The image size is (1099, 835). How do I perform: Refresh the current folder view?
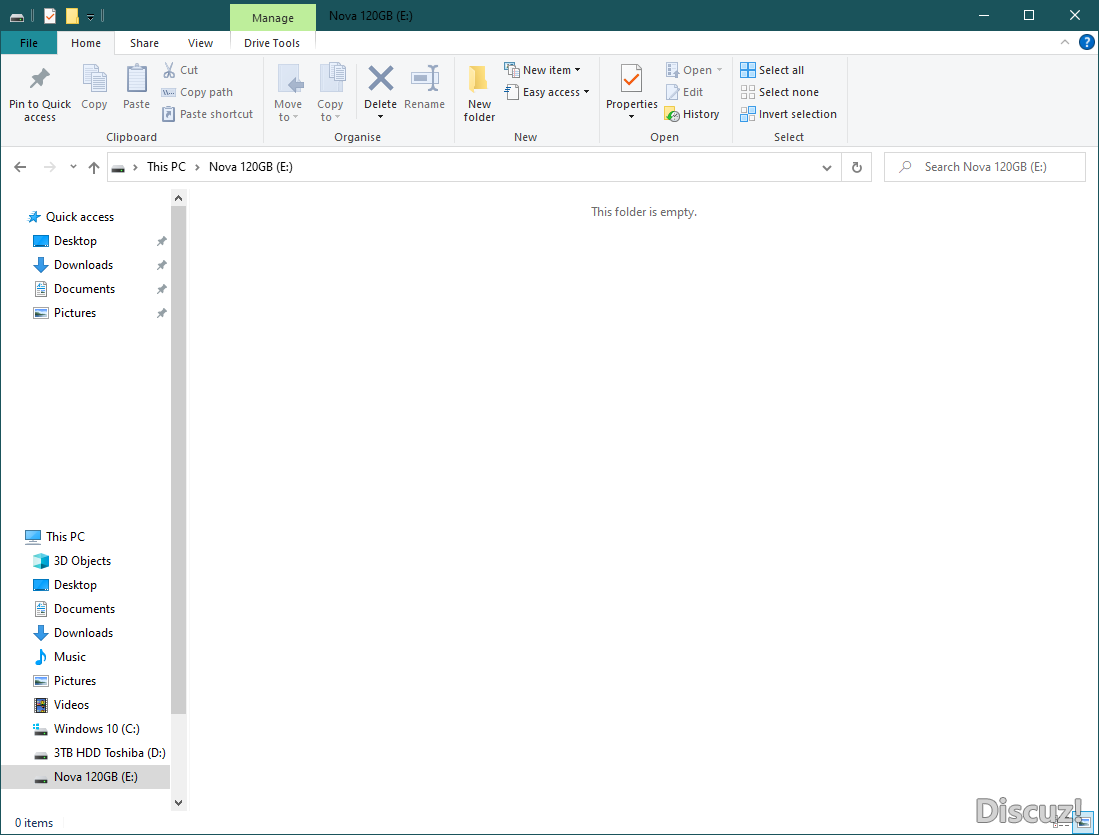pyautogui.click(x=856, y=167)
